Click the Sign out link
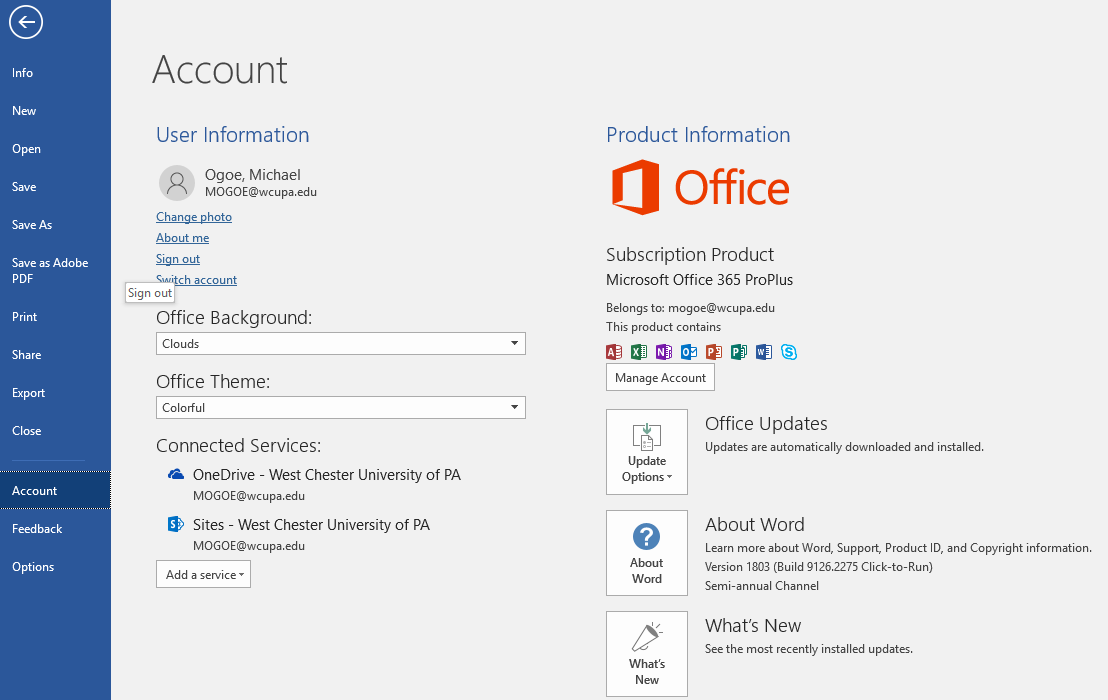Image resolution: width=1108 pixels, height=700 pixels. (177, 258)
